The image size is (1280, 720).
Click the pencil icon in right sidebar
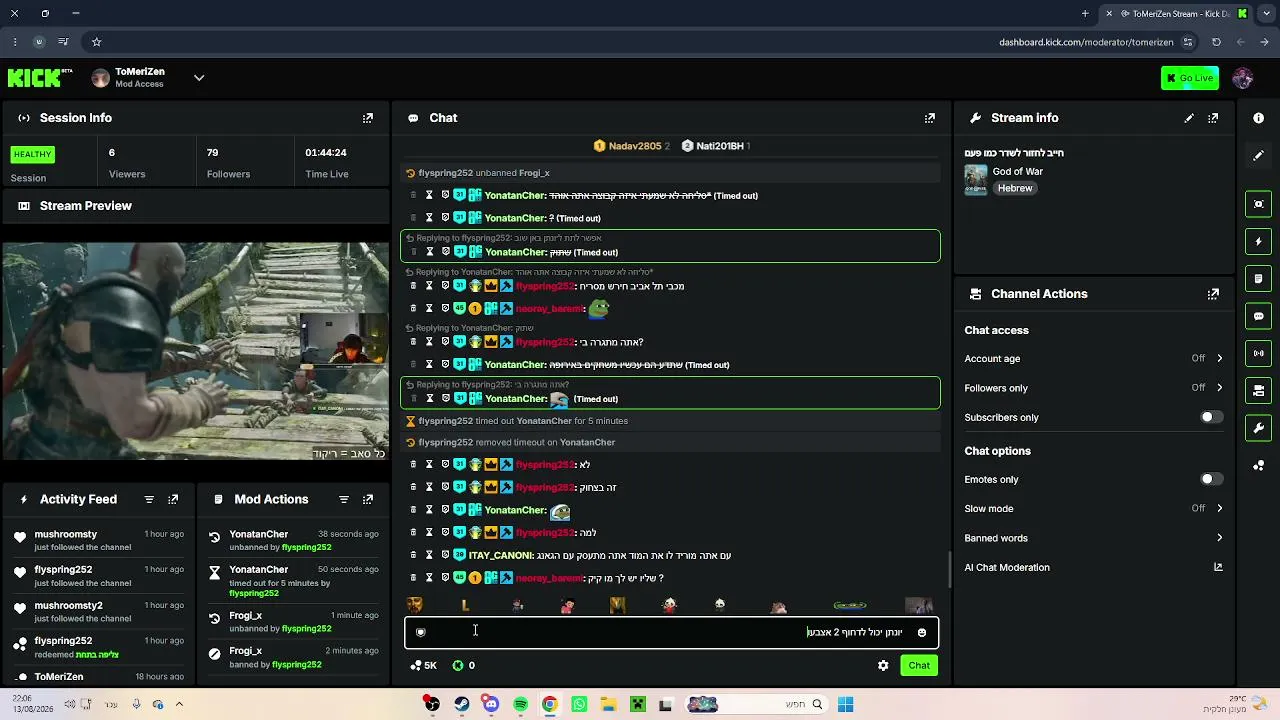coord(1258,156)
